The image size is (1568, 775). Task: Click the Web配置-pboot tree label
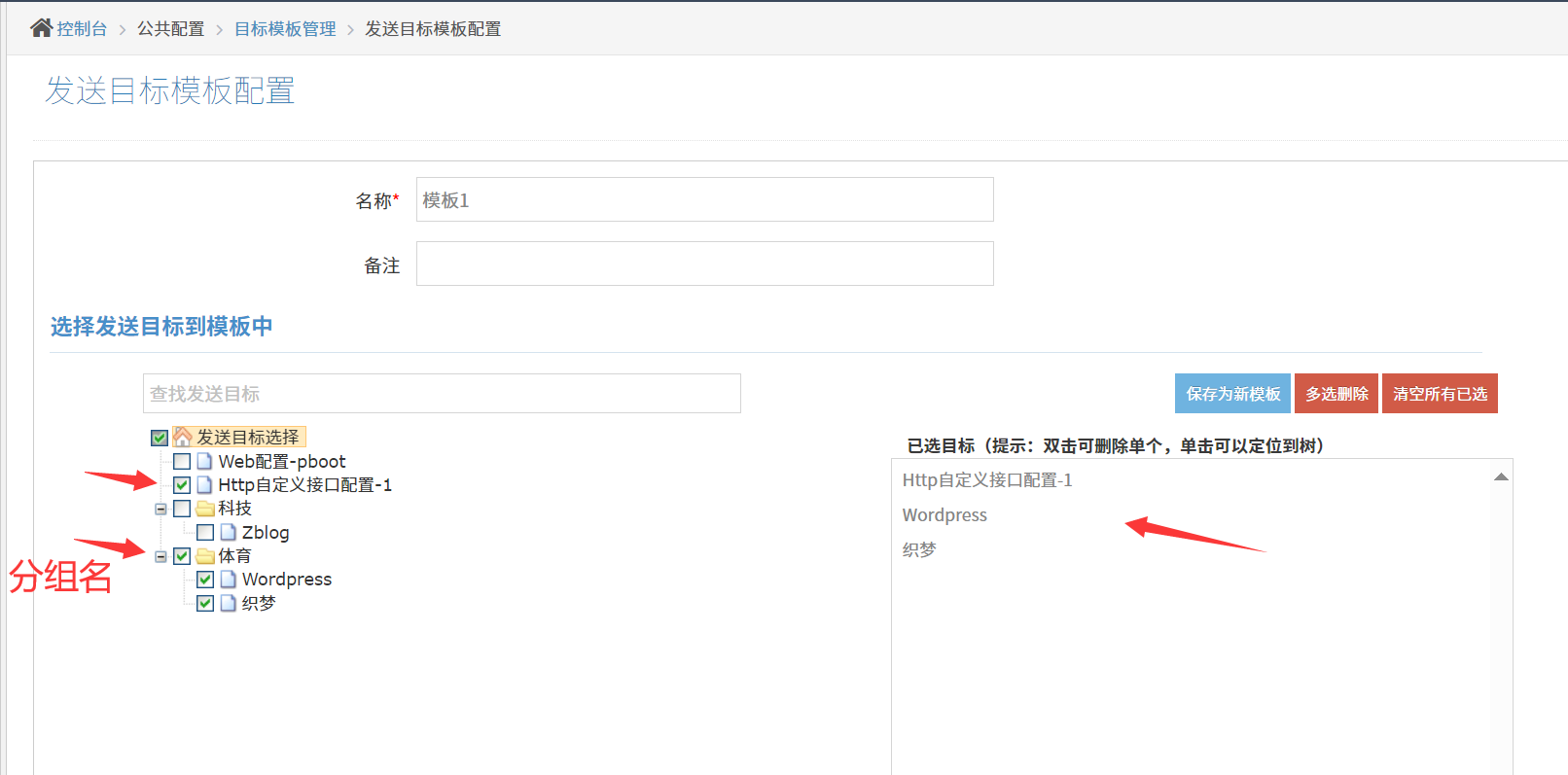point(282,461)
